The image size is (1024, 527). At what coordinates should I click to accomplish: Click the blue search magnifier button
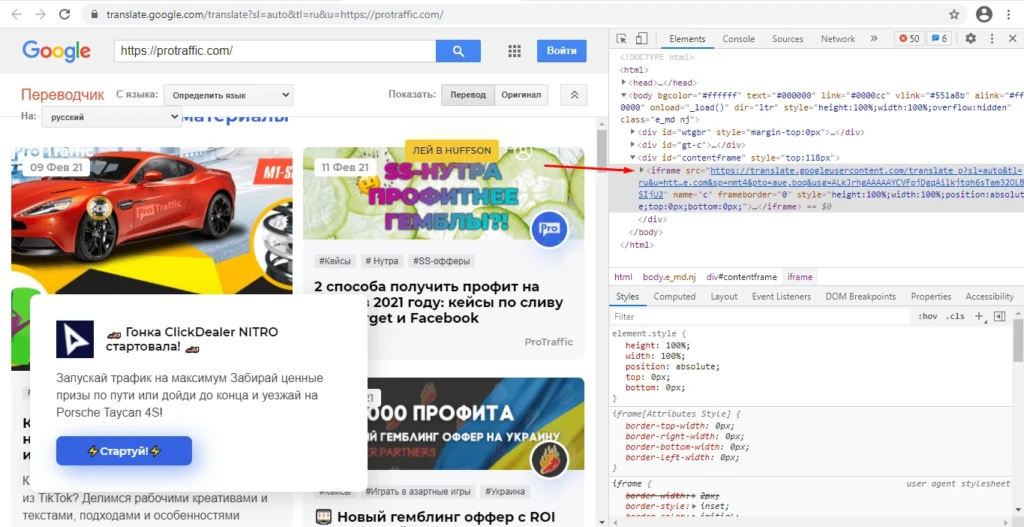click(458, 51)
